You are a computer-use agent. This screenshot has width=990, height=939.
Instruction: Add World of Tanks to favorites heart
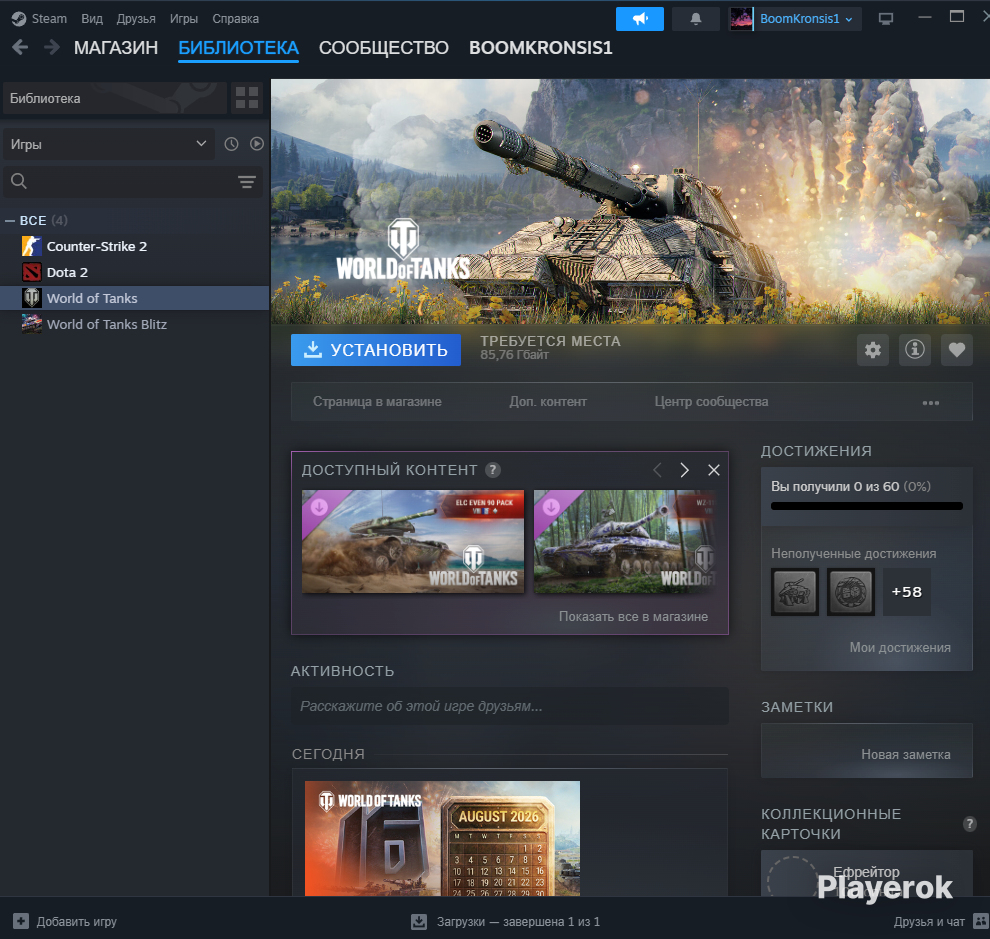(x=957, y=350)
